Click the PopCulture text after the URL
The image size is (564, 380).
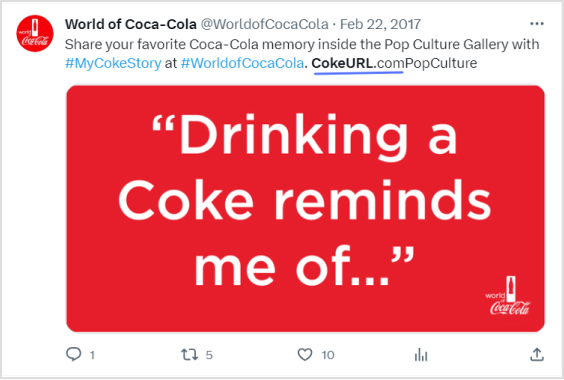click(441, 63)
